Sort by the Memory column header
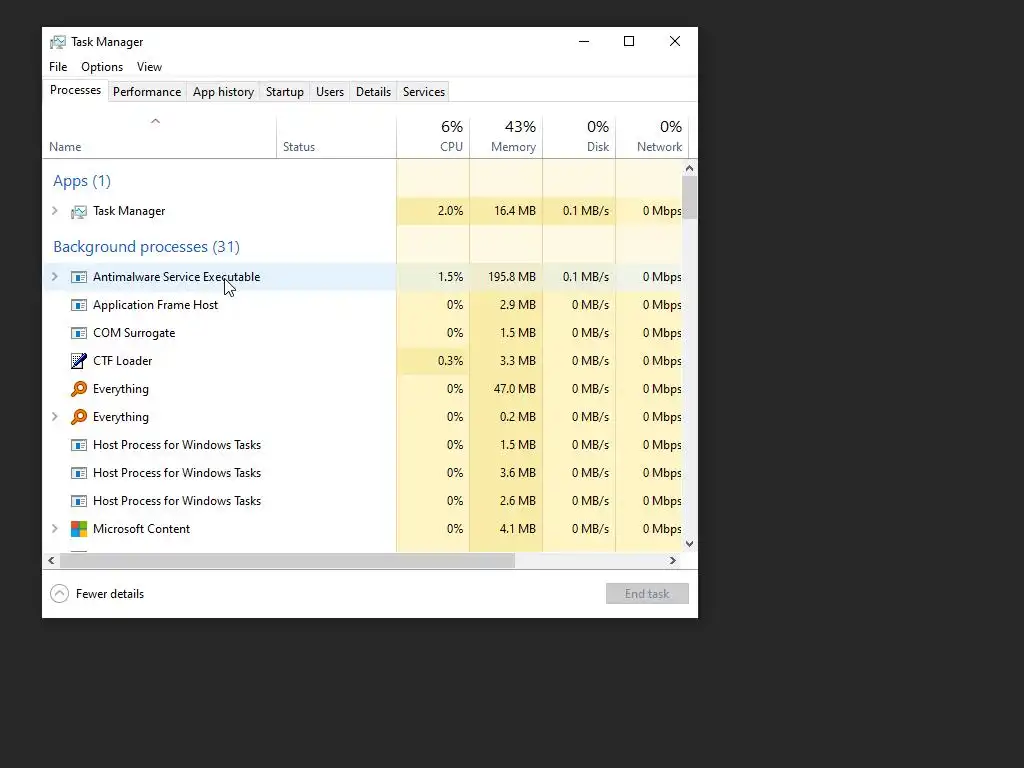This screenshot has width=1024, height=768. coord(506,136)
